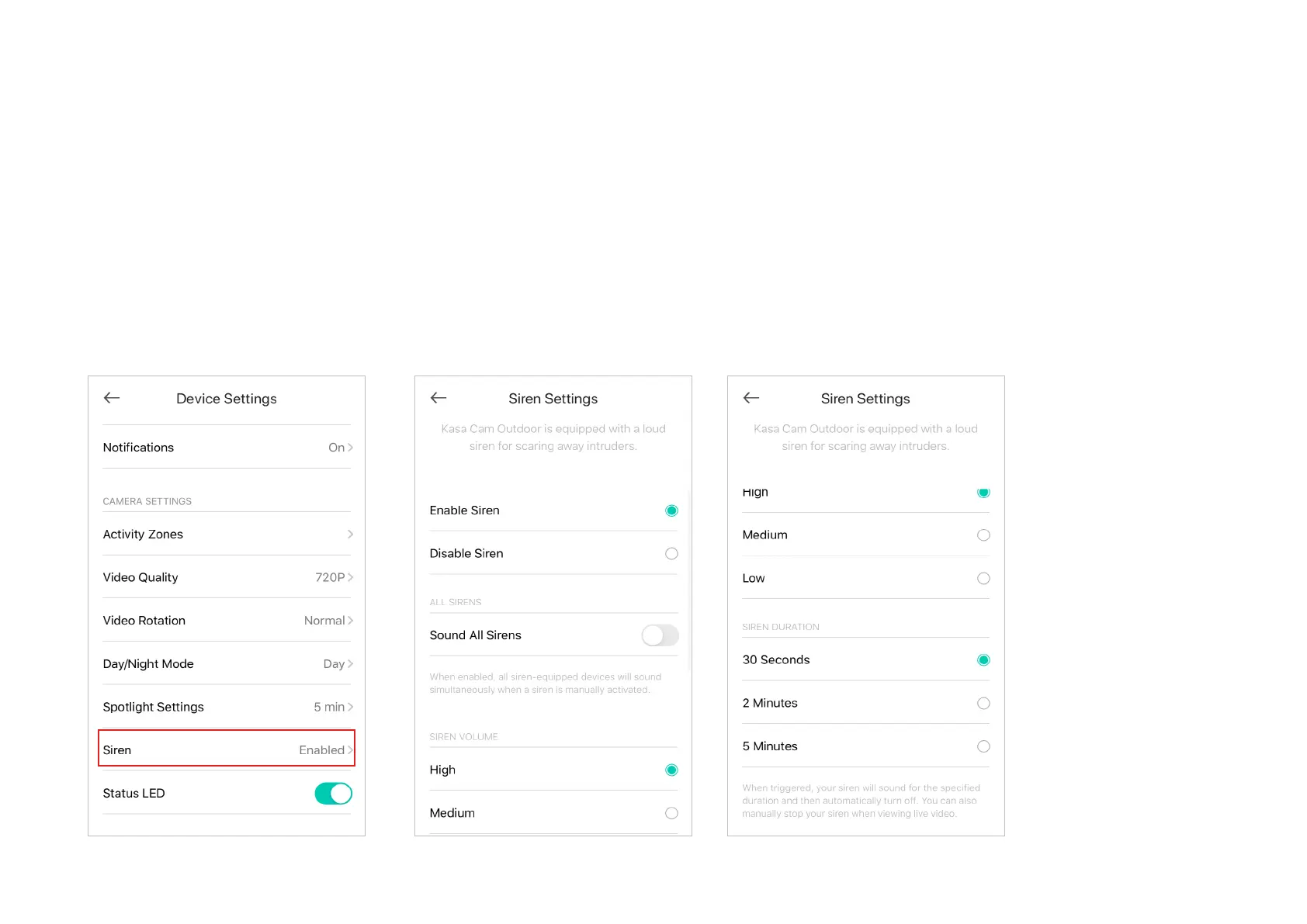Open Notifications settings chevron

point(350,448)
